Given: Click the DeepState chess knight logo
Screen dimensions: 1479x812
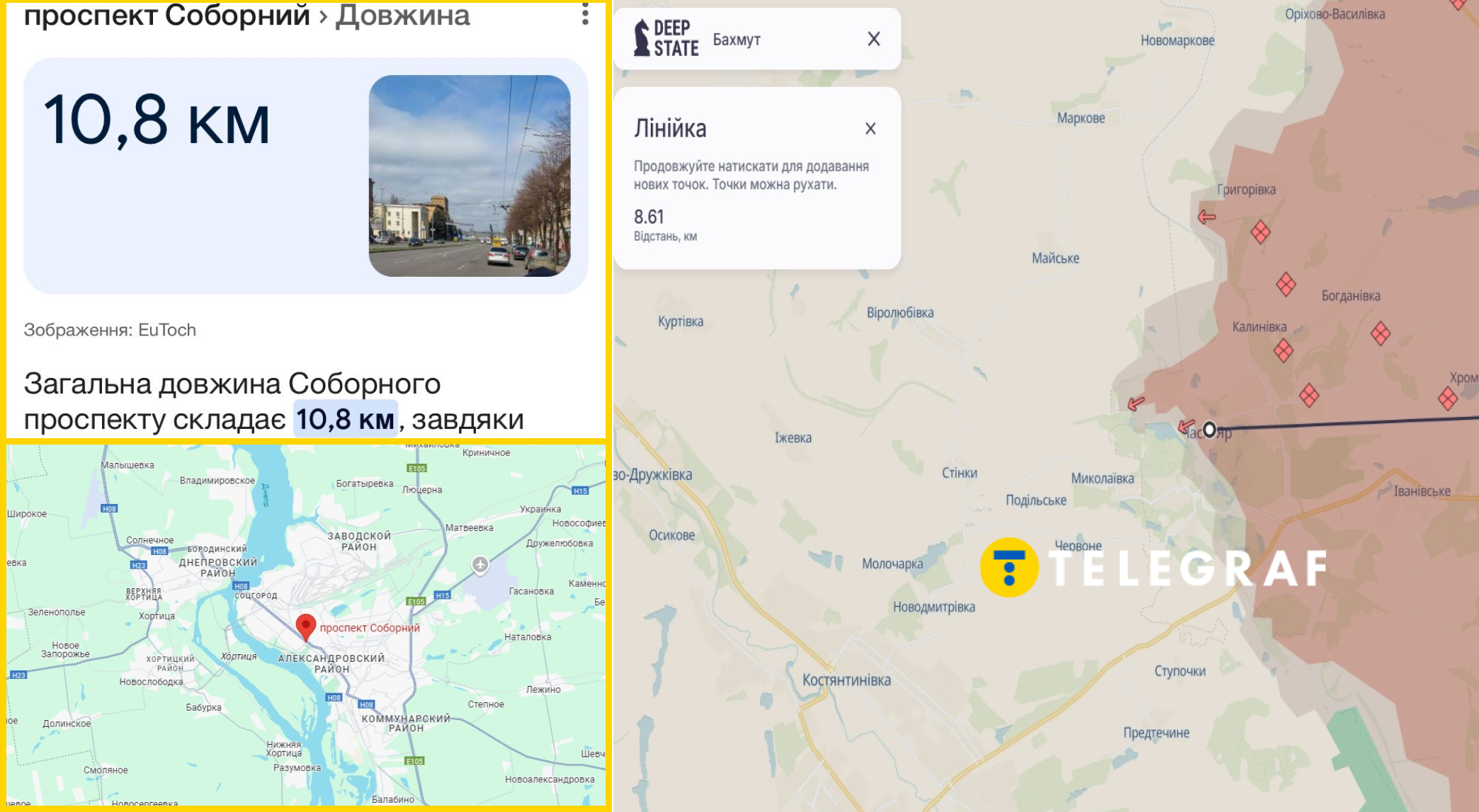Looking at the screenshot, I should point(642,38).
